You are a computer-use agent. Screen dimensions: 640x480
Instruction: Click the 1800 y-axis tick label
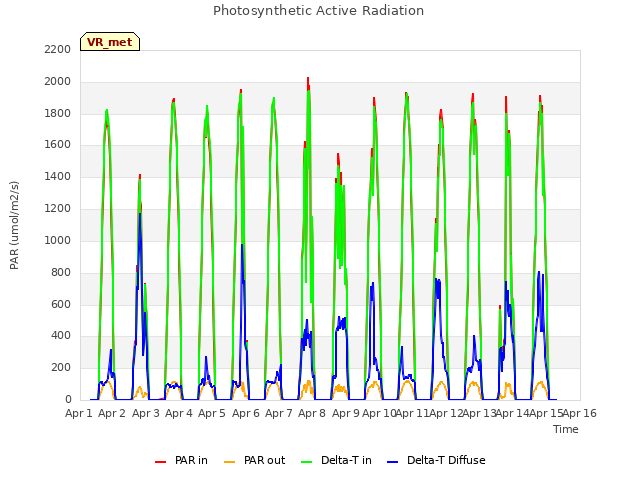coord(58,113)
